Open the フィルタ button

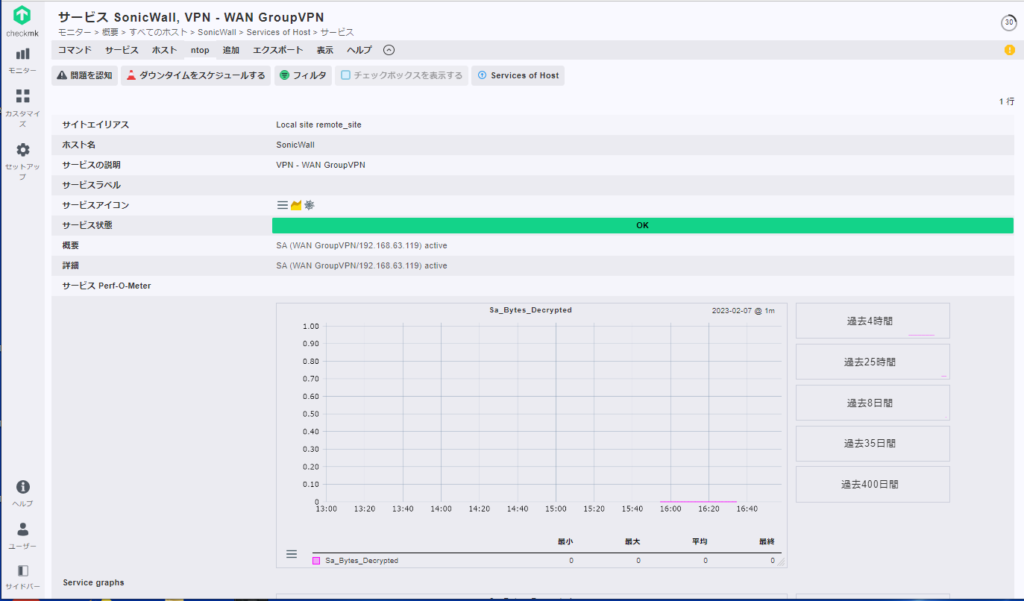303,75
